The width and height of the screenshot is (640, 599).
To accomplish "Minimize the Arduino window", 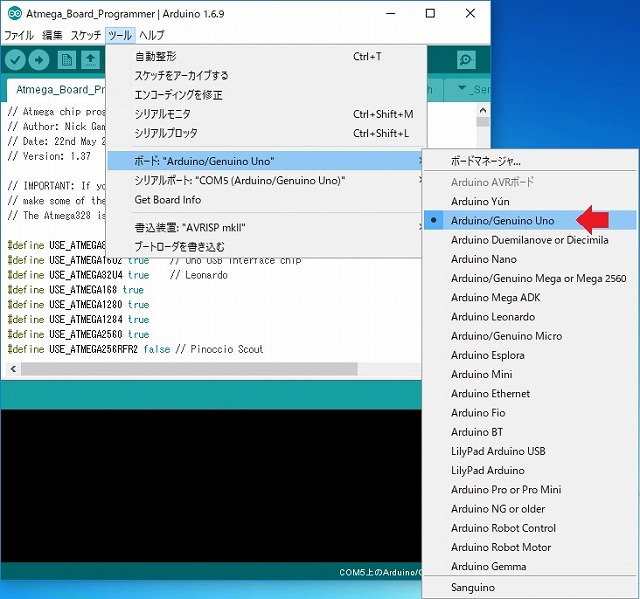I will pos(391,13).
